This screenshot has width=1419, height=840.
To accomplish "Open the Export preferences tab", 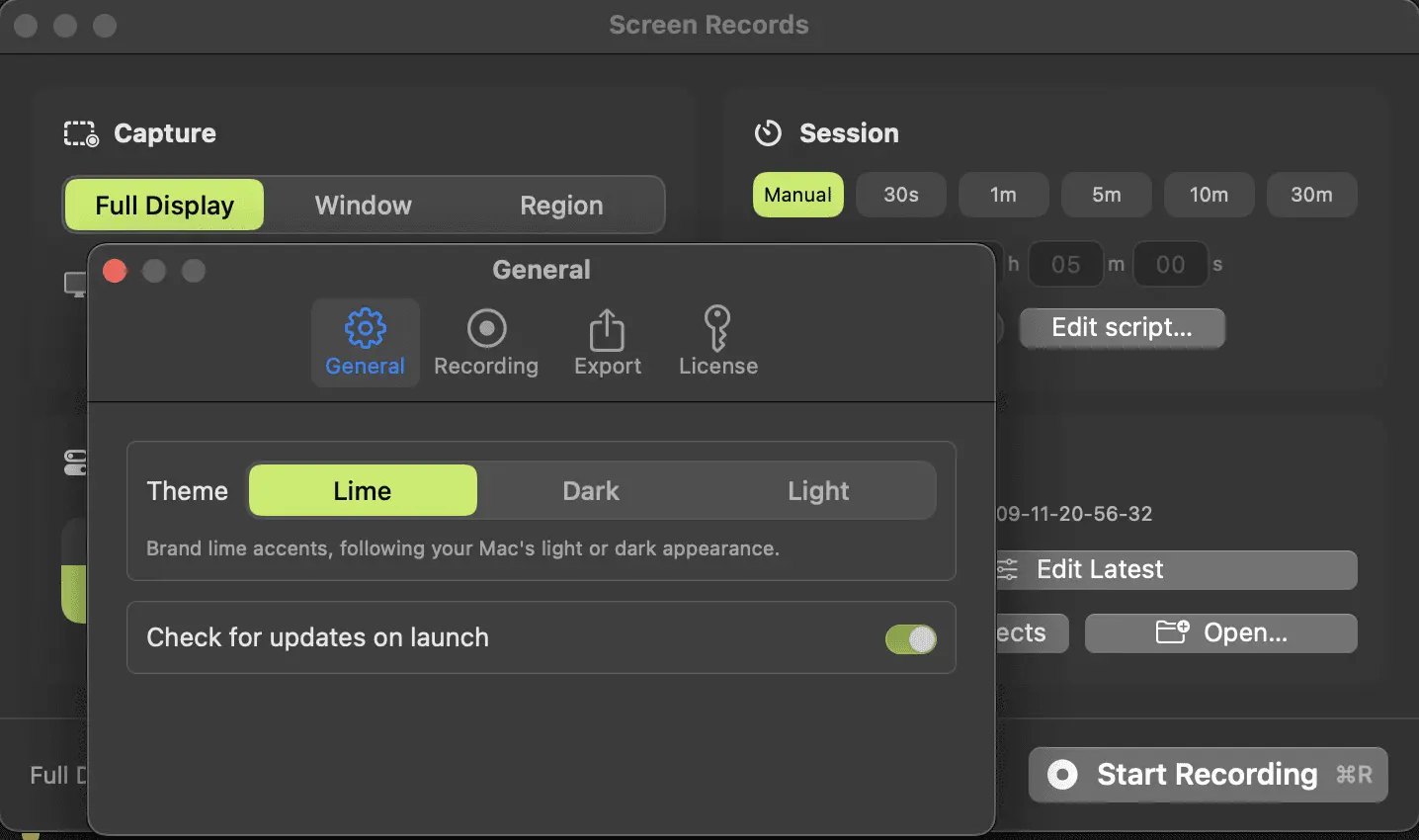I will pos(608,343).
